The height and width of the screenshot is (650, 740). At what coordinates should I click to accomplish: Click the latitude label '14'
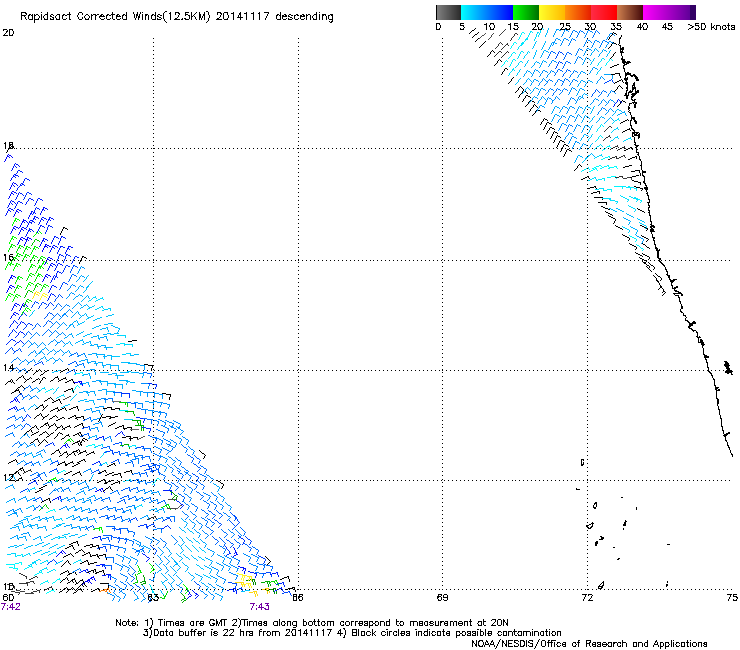point(8,367)
